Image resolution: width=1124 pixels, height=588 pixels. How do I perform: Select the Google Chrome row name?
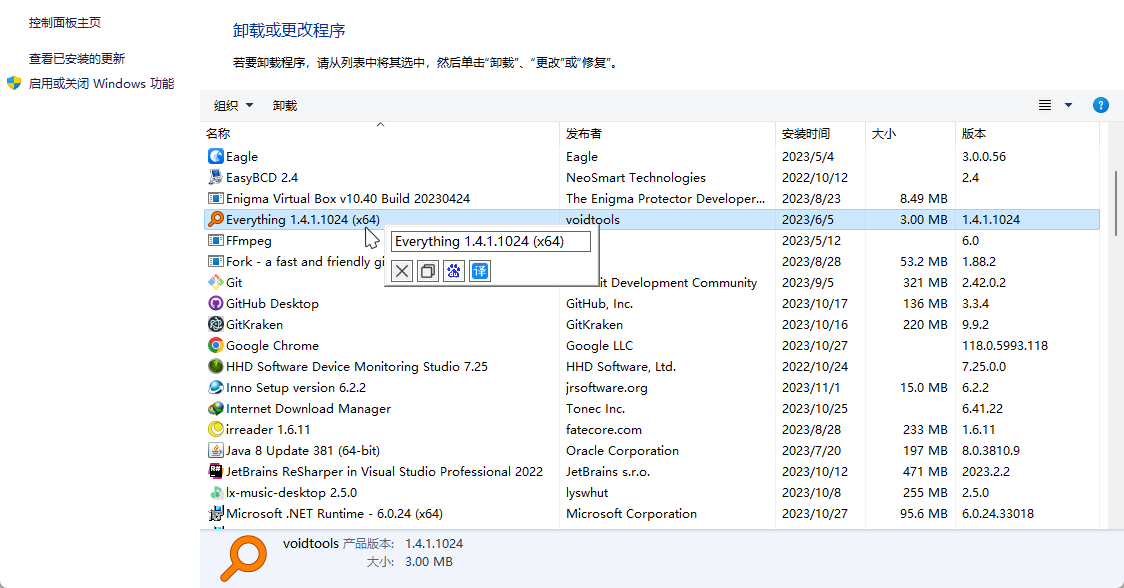pos(272,346)
